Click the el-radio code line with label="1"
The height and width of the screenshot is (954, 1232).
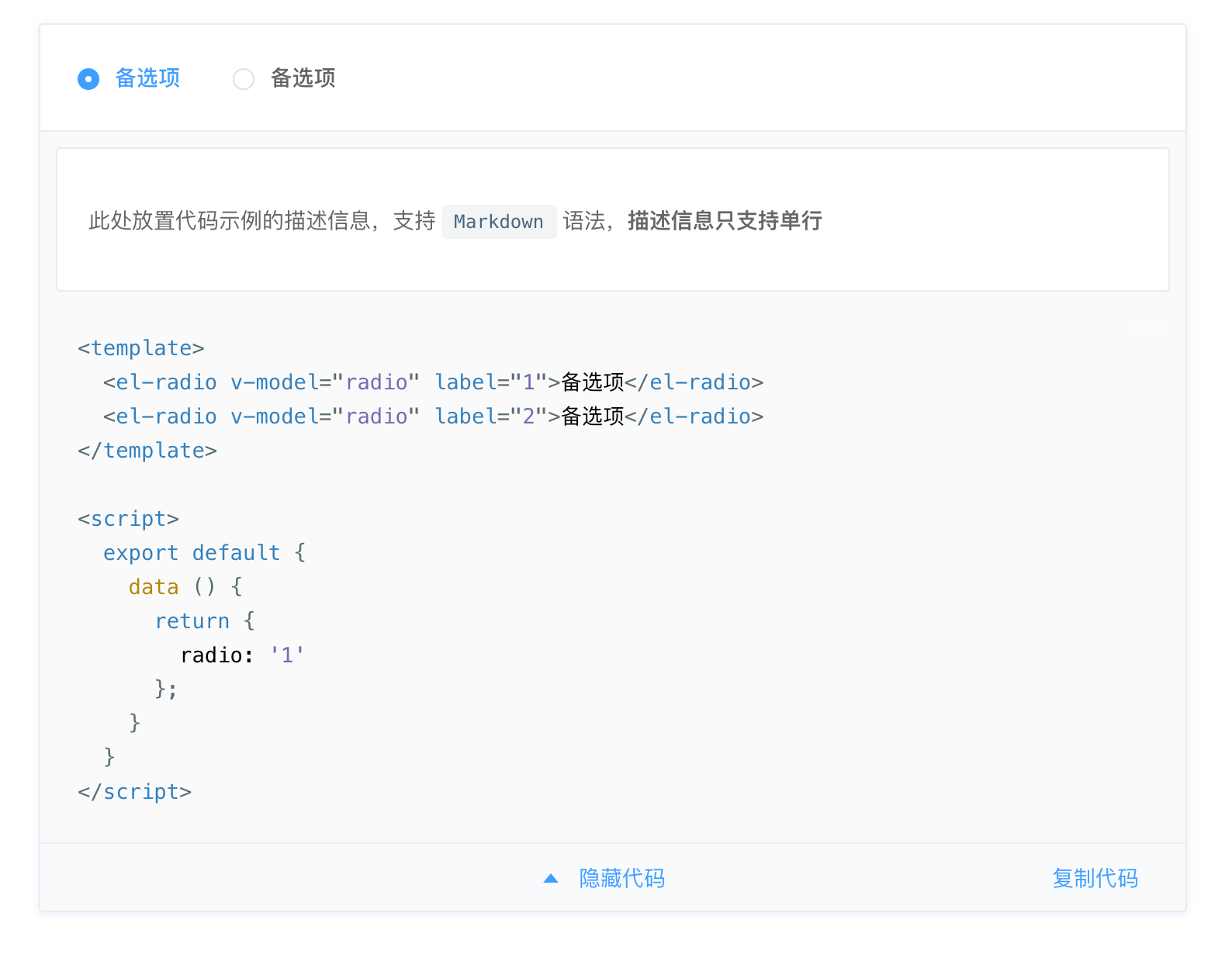[x=434, y=382]
